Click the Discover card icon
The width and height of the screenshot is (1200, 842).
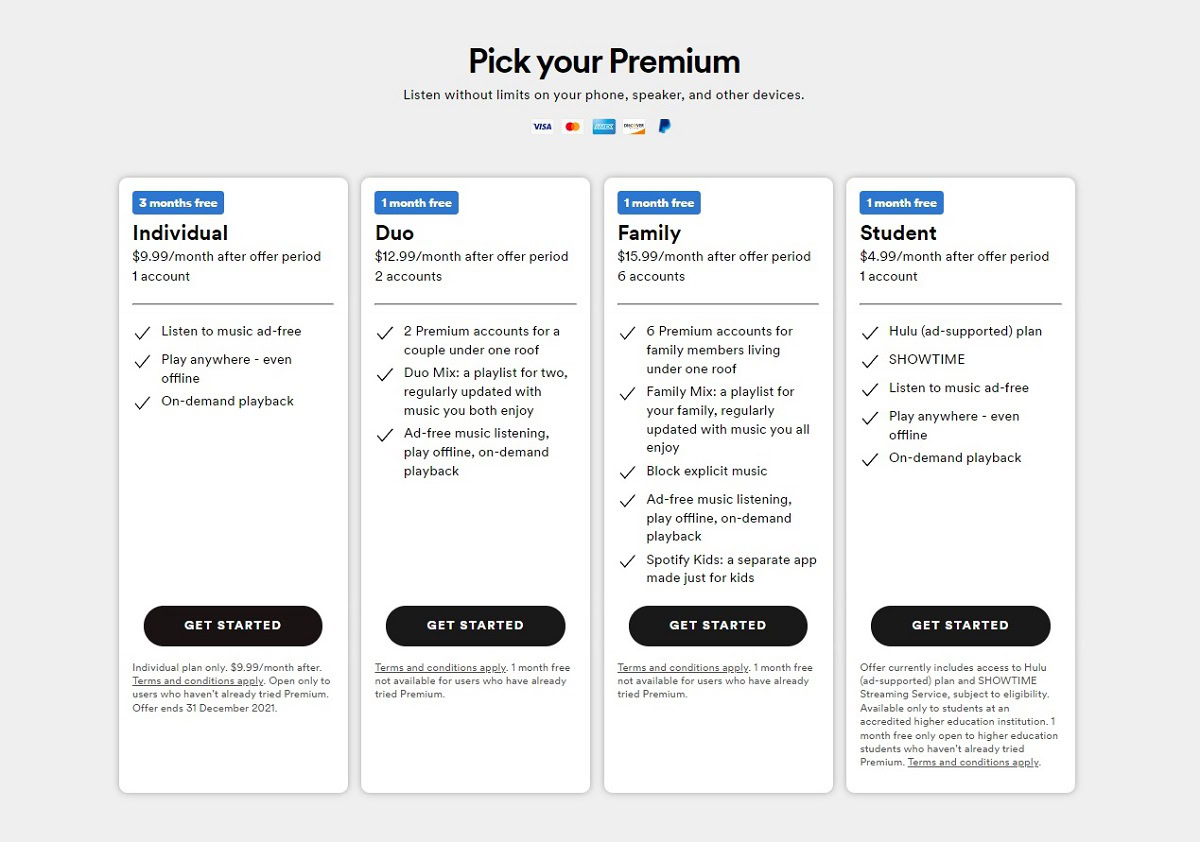634,127
